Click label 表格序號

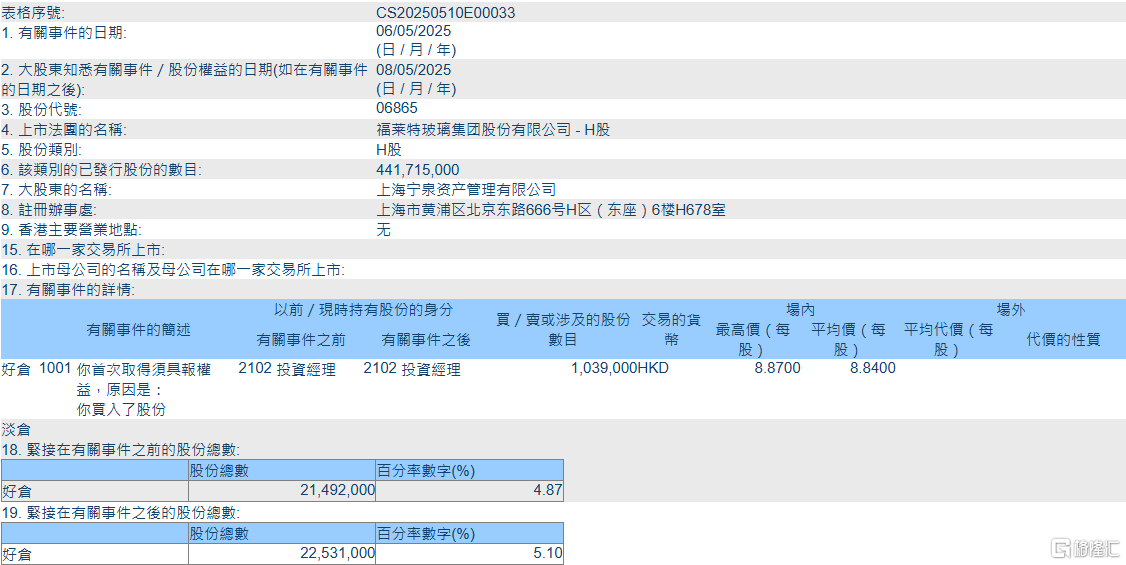[x=33, y=13]
